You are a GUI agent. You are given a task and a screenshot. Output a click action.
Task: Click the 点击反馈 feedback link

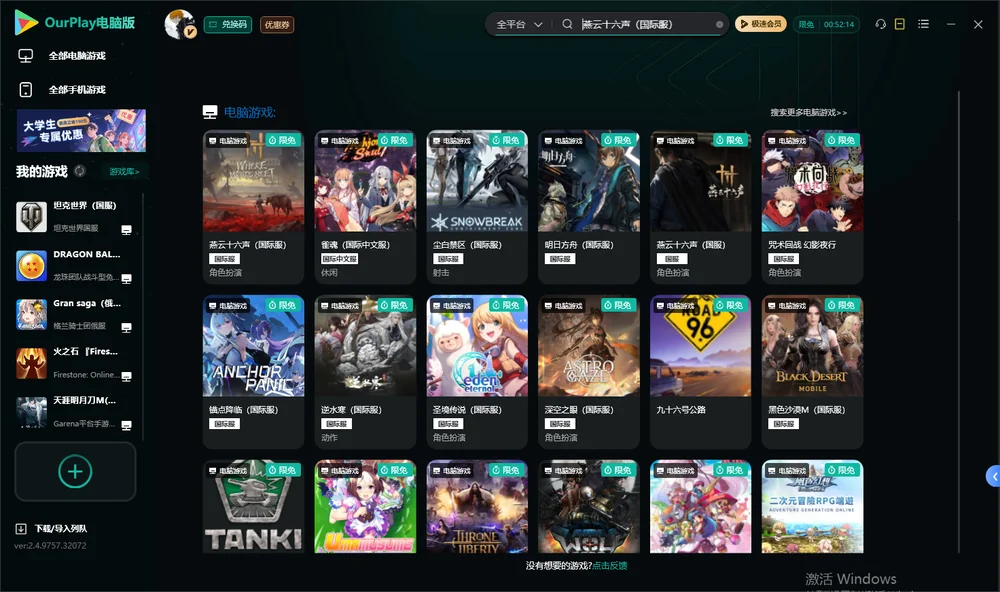tap(610, 565)
